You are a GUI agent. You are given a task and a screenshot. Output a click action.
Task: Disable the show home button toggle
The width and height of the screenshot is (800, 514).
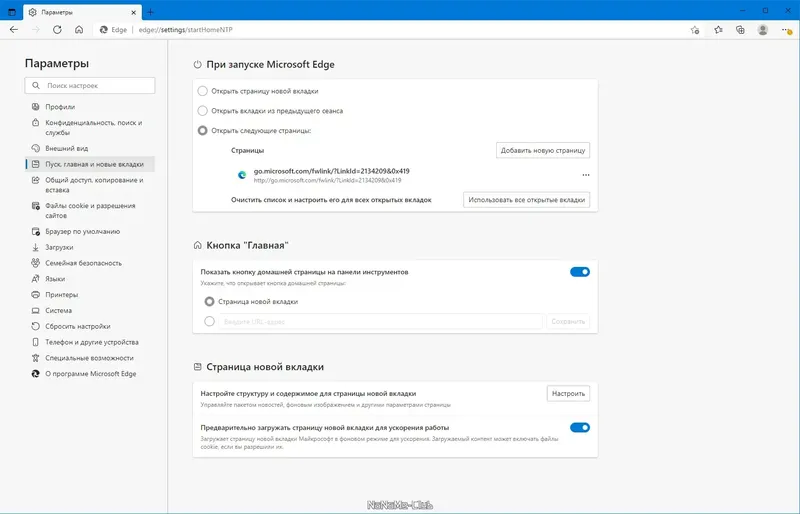[x=579, y=271]
